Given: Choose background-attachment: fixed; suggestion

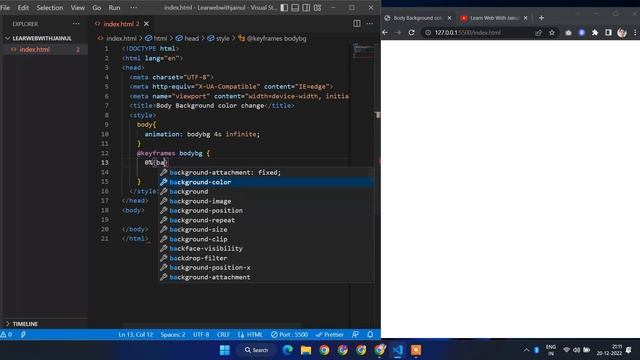Looking at the screenshot, I should pos(266,173).
